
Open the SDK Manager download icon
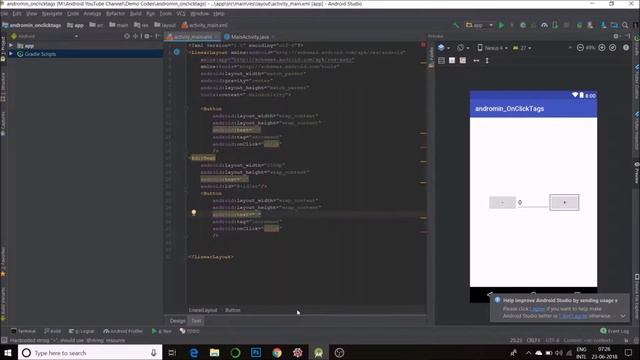pos(603,25)
